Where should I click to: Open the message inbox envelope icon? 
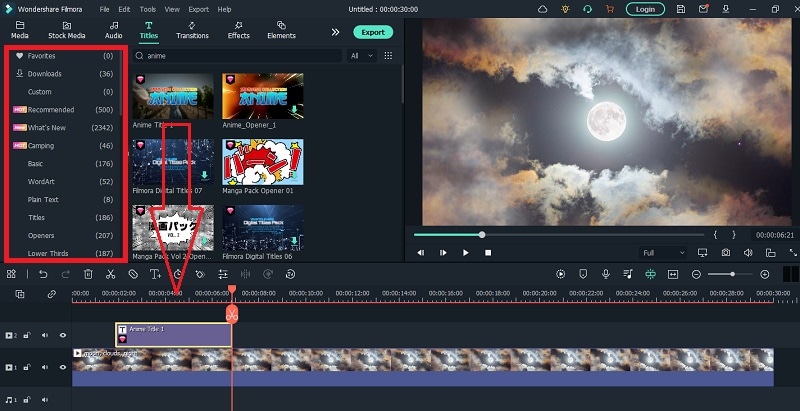pos(704,9)
